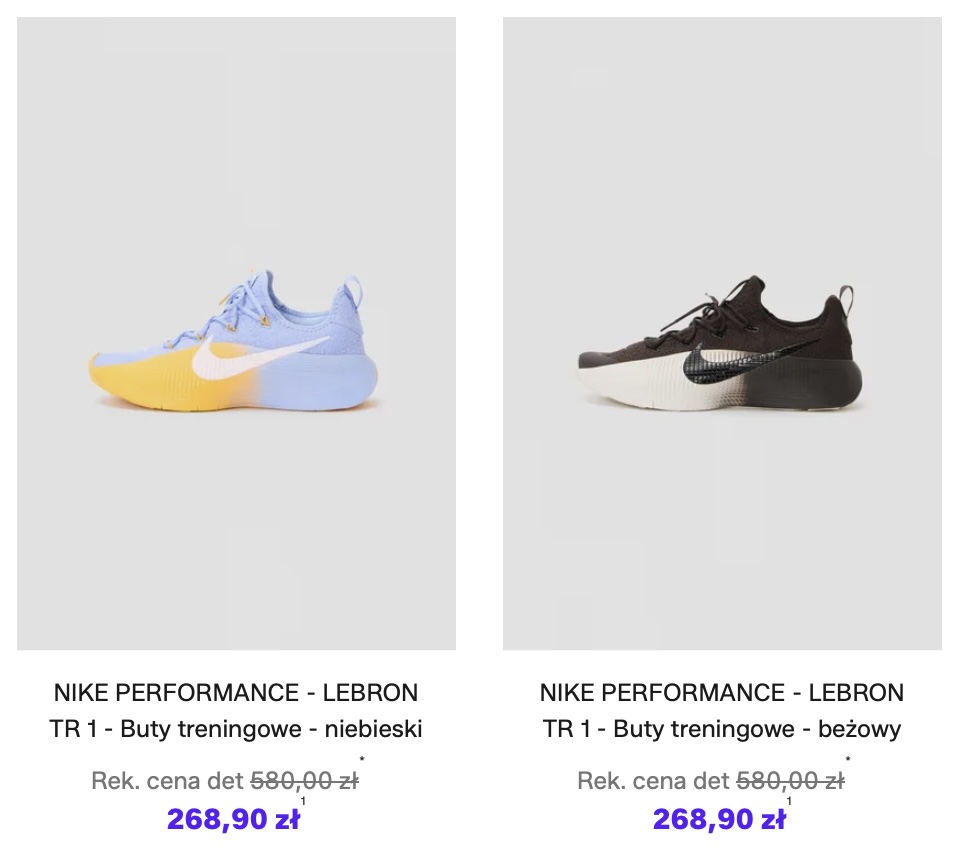Click 'Rek. cena det' label under beżowy shoe

653,780
